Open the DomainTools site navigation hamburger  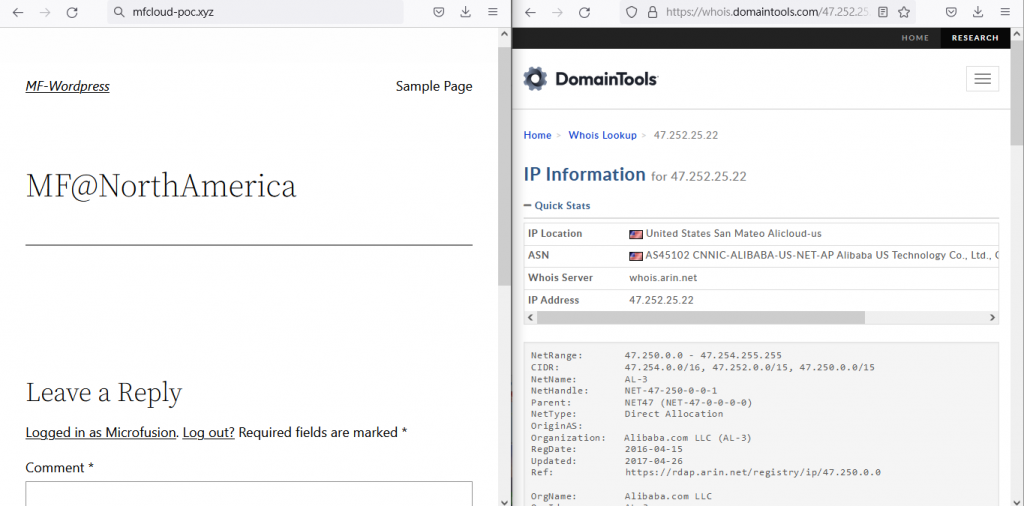coord(982,79)
